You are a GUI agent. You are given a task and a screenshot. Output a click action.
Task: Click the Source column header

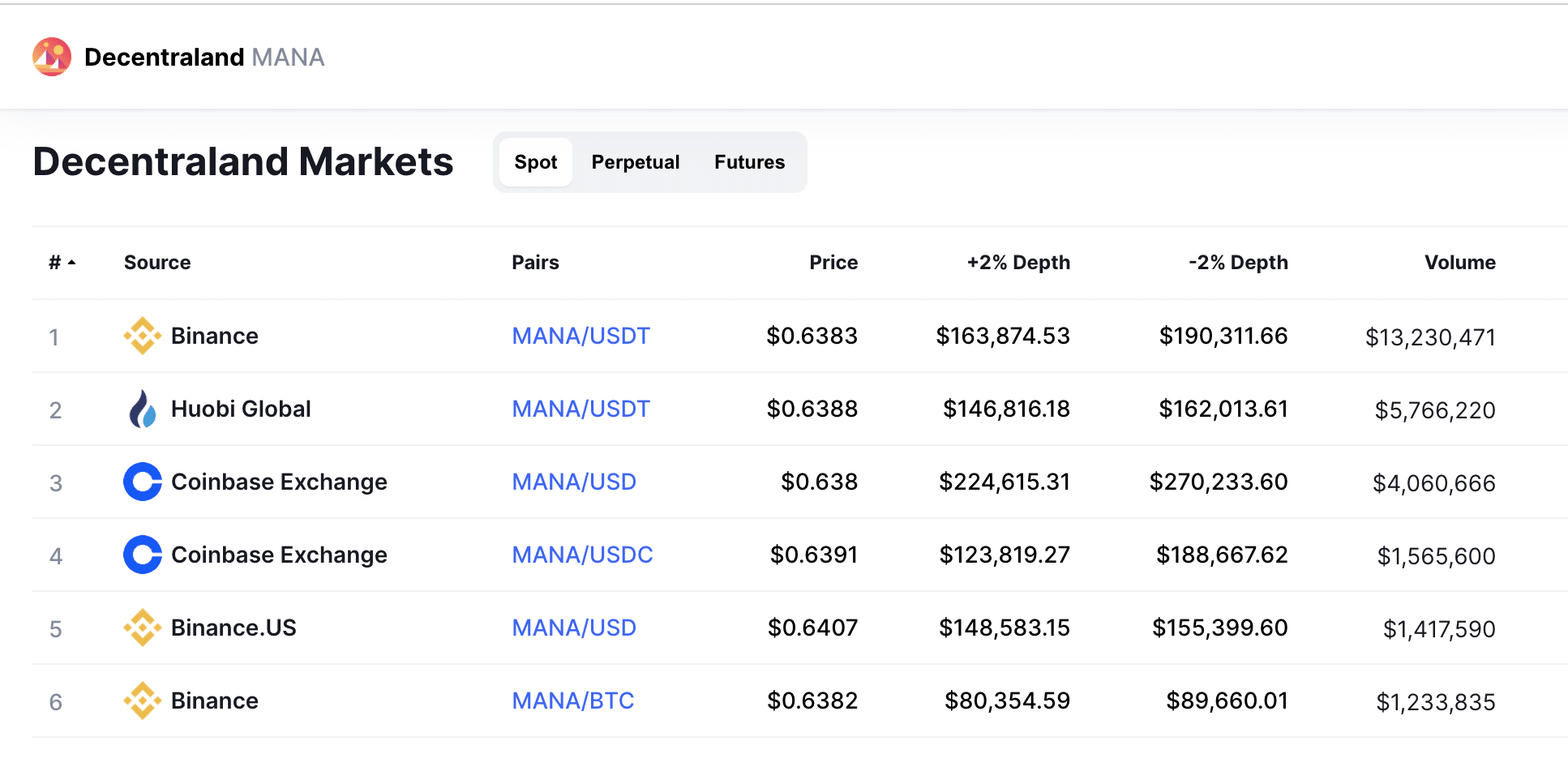[x=157, y=263]
